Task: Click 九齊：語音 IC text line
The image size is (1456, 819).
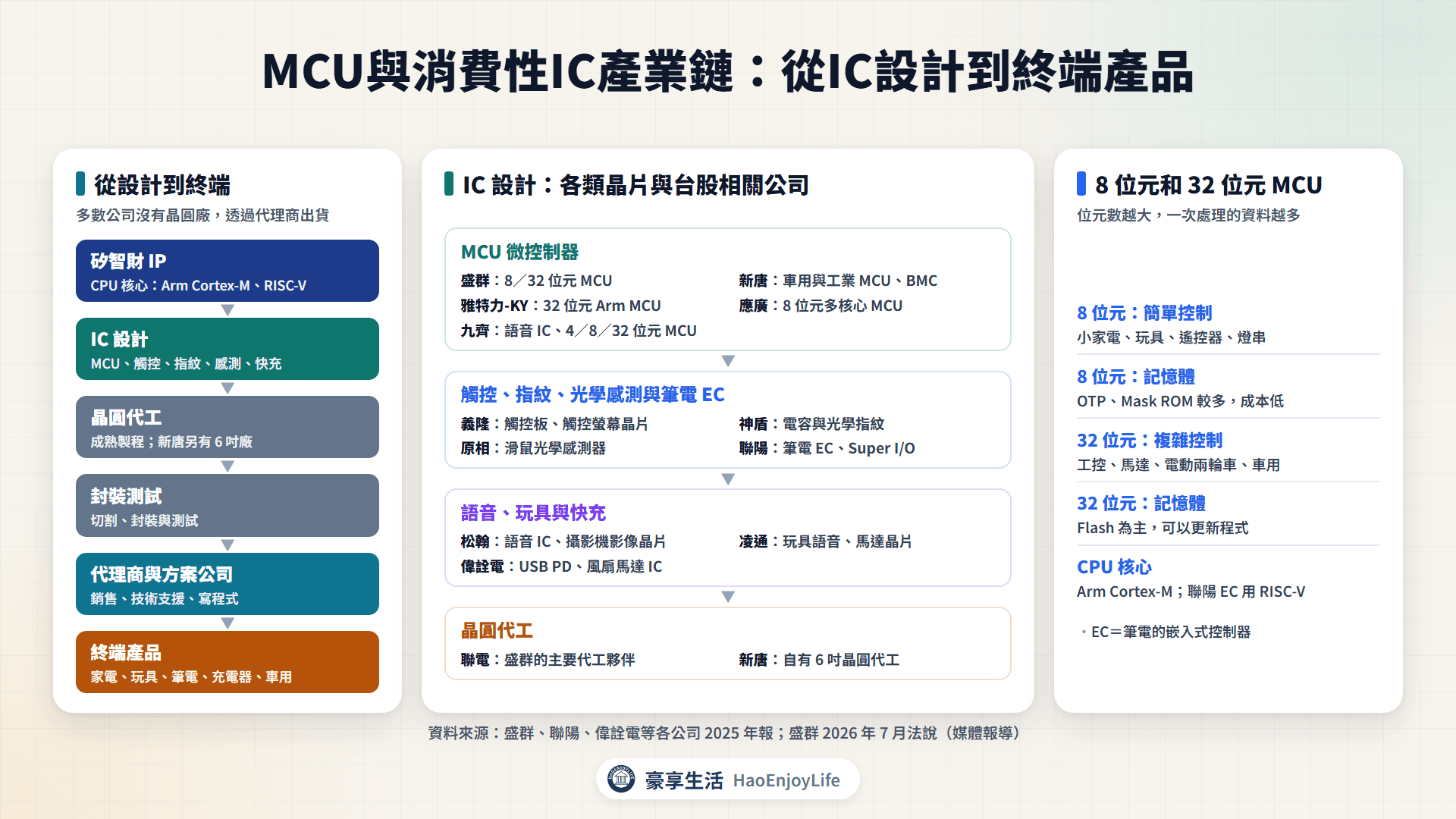Action: pos(579,331)
